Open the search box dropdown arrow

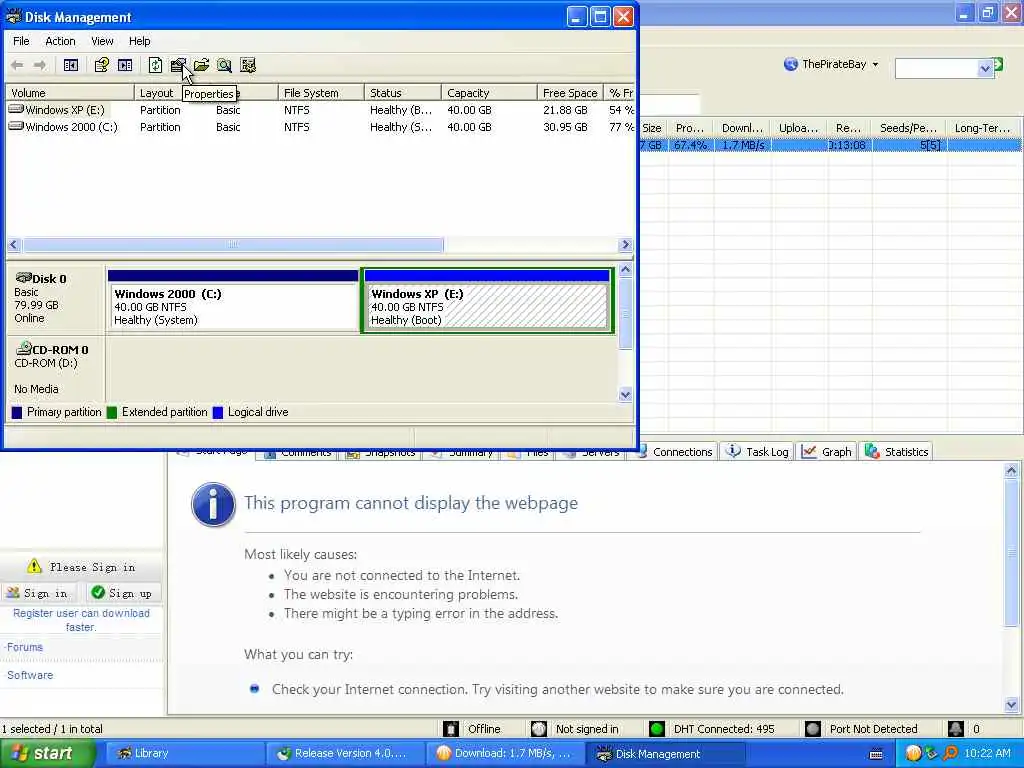985,69
